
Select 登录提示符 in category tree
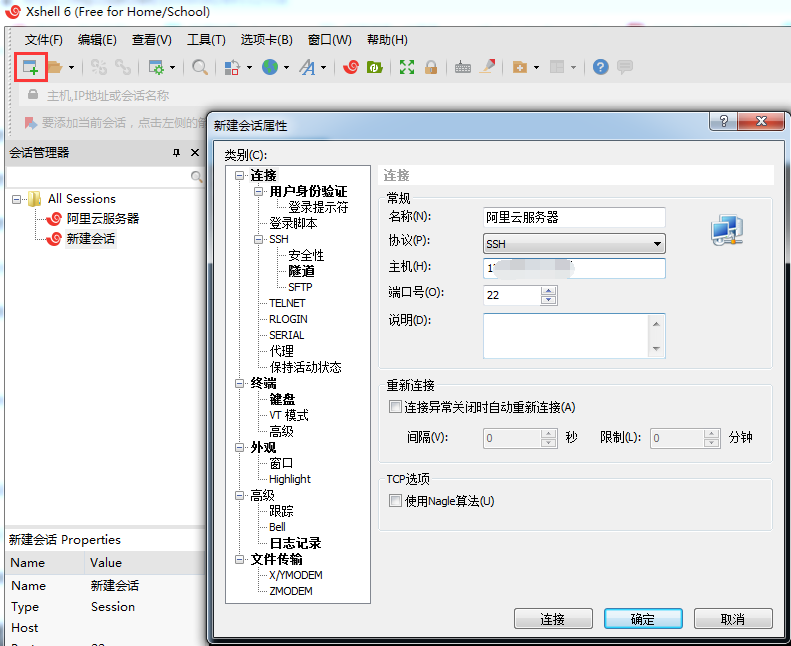point(318,207)
